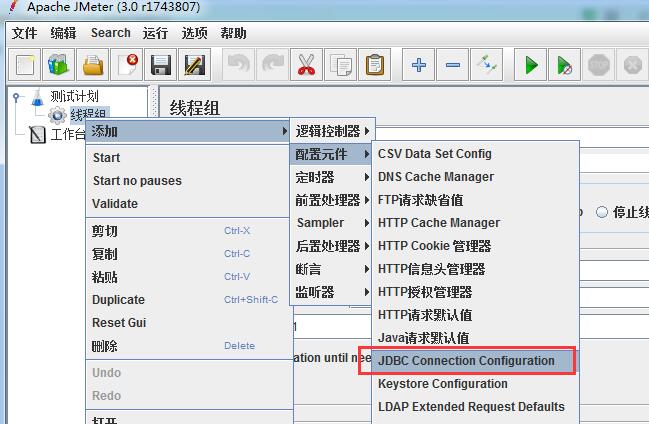This screenshot has height=424, width=649.
Task: Expand the 配置元件 submenu
Action: pyautogui.click(x=331, y=154)
